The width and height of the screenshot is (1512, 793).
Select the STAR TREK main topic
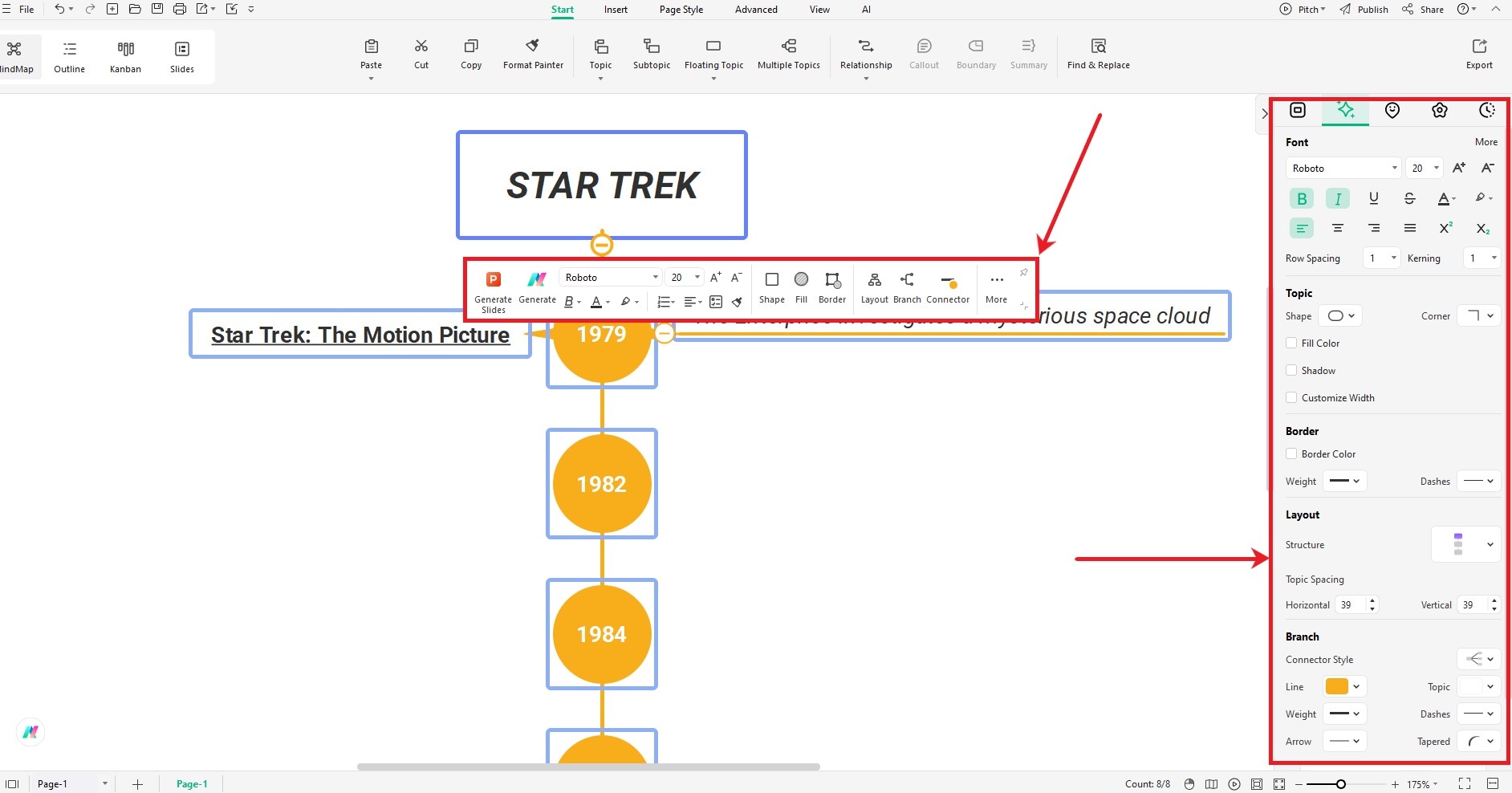[602, 185]
